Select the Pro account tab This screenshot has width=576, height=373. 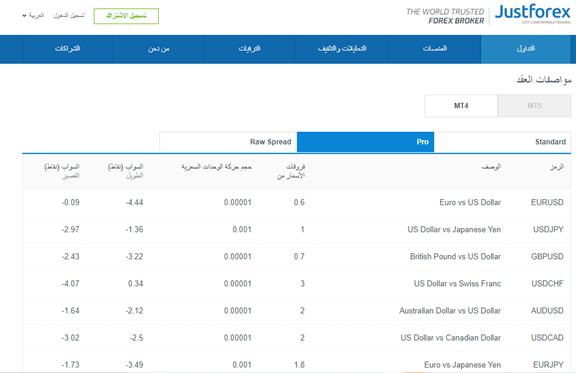(366, 142)
